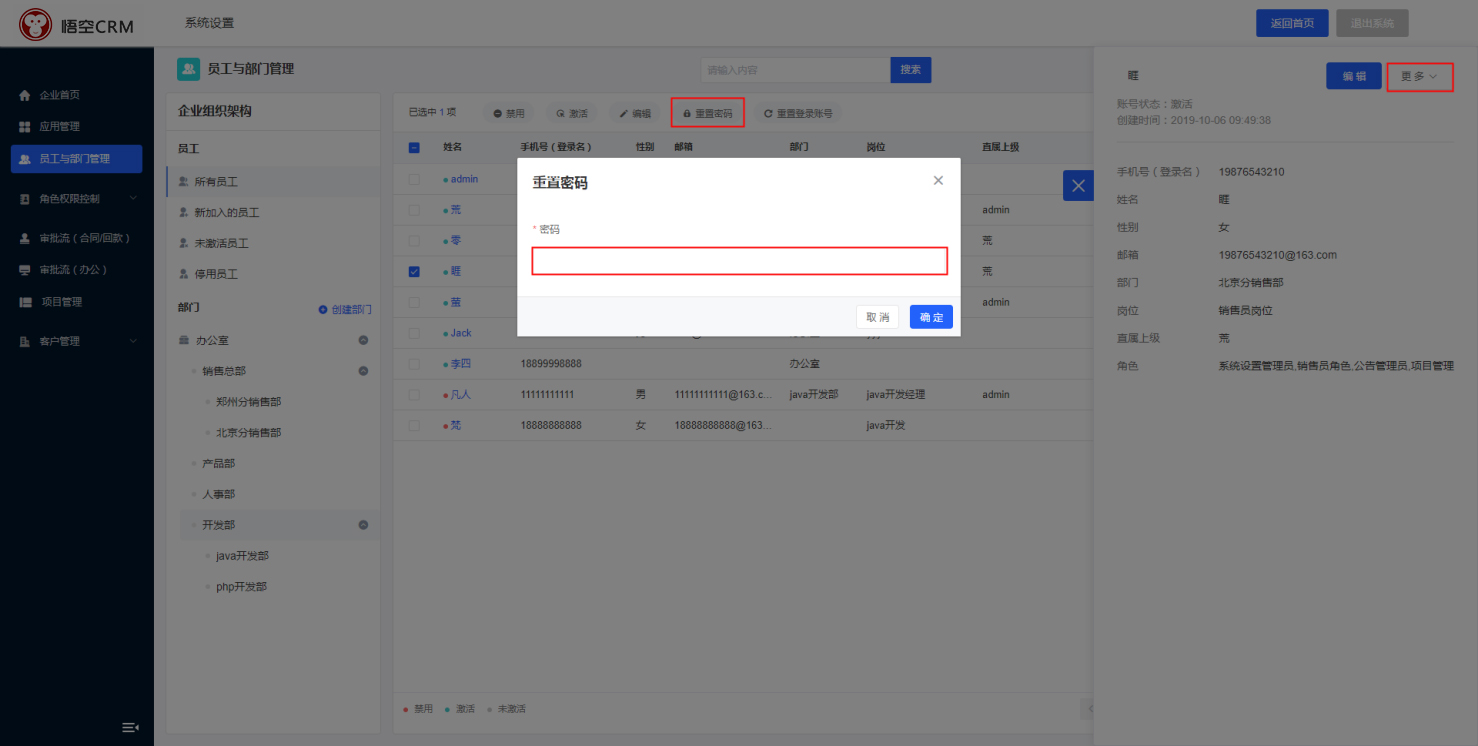Image resolution: width=1478 pixels, height=746 pixels.
Task: Check the 零 row checkbox
Action: point(414,241)
